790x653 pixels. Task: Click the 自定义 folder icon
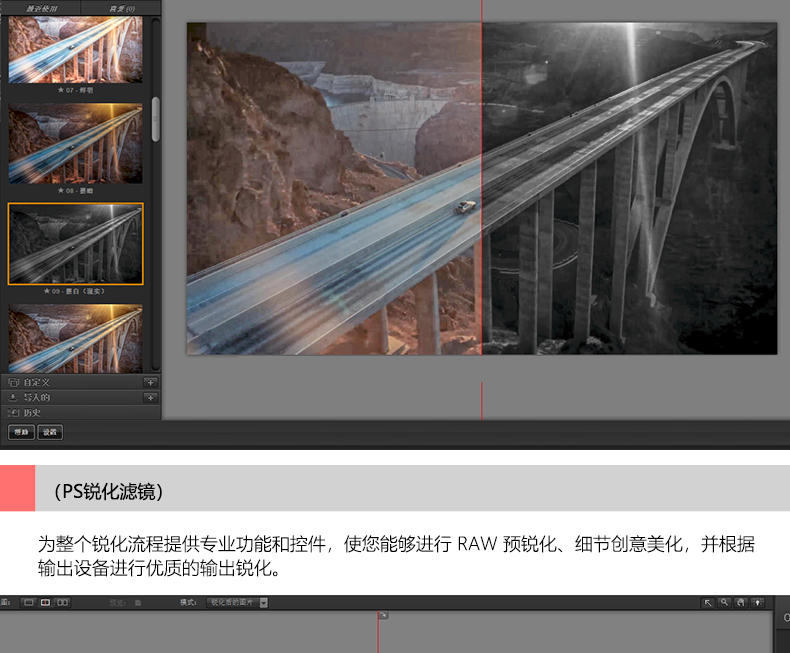pos(14,382)
